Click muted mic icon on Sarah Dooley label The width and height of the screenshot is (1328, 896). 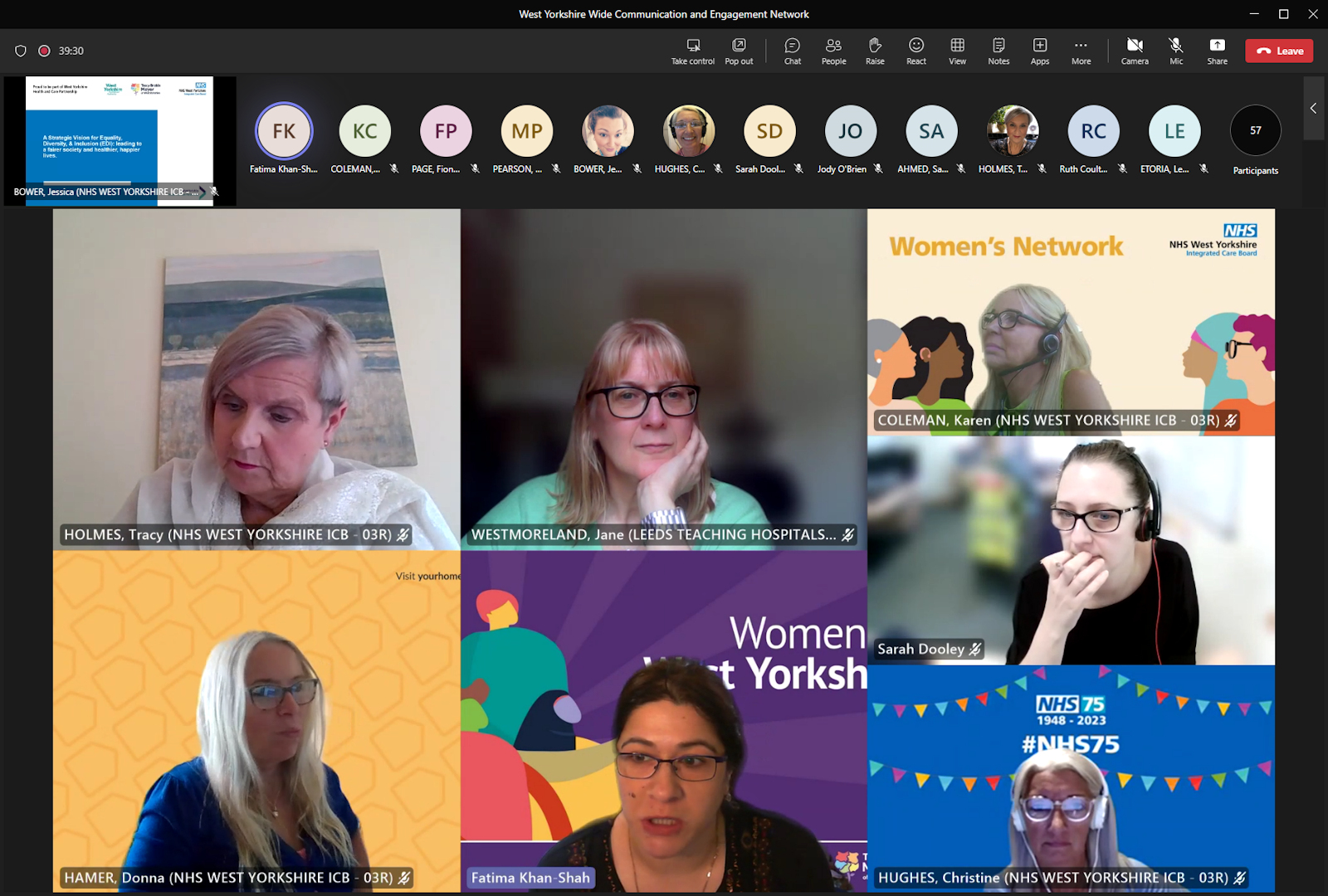point(975,649)
